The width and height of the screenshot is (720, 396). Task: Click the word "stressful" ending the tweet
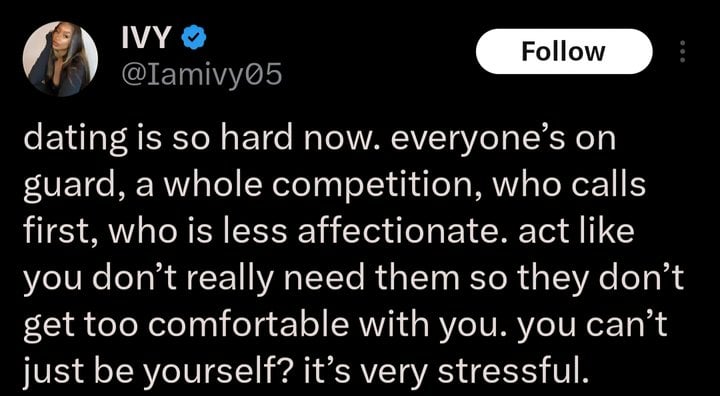pos(512,363)
